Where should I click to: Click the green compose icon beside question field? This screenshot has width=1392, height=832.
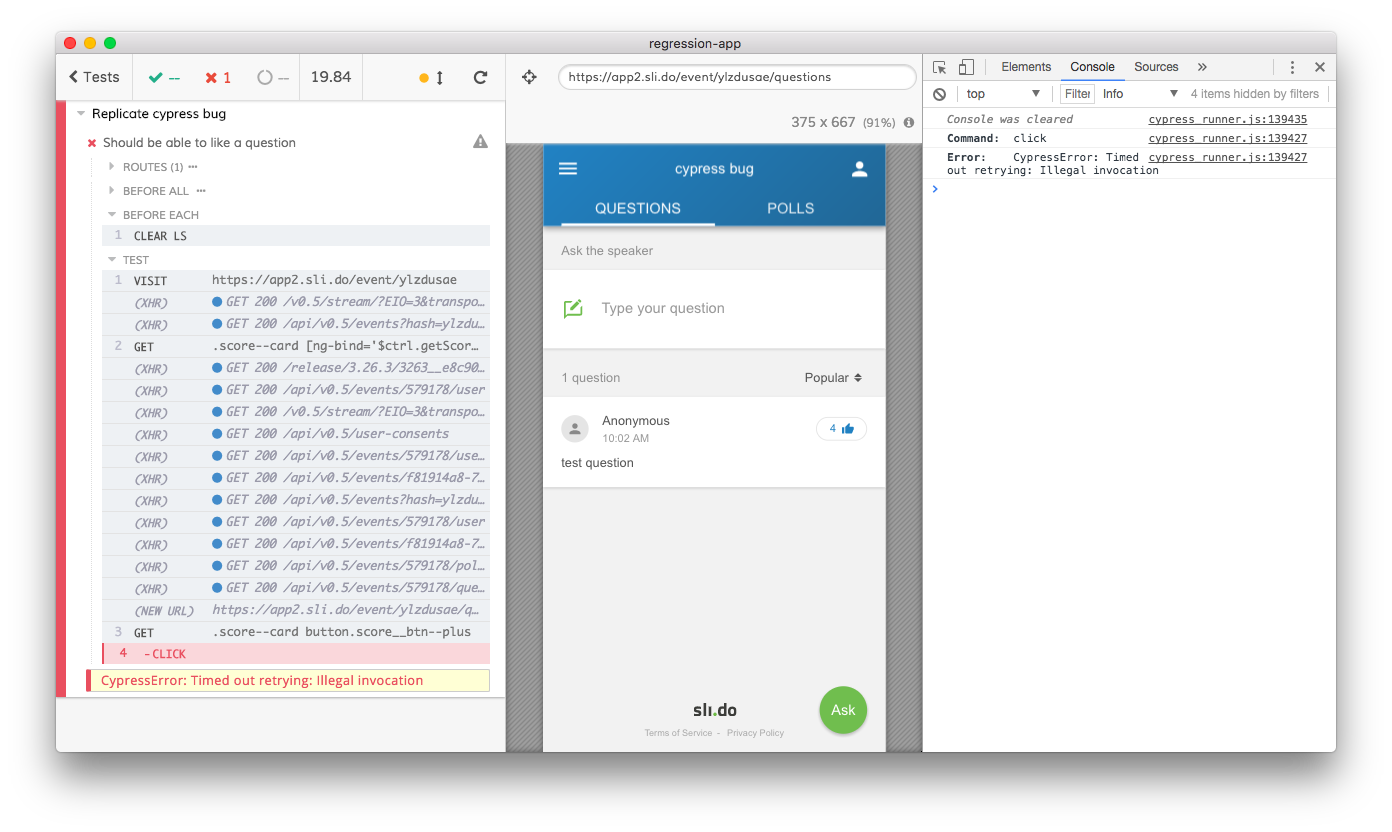572,308
